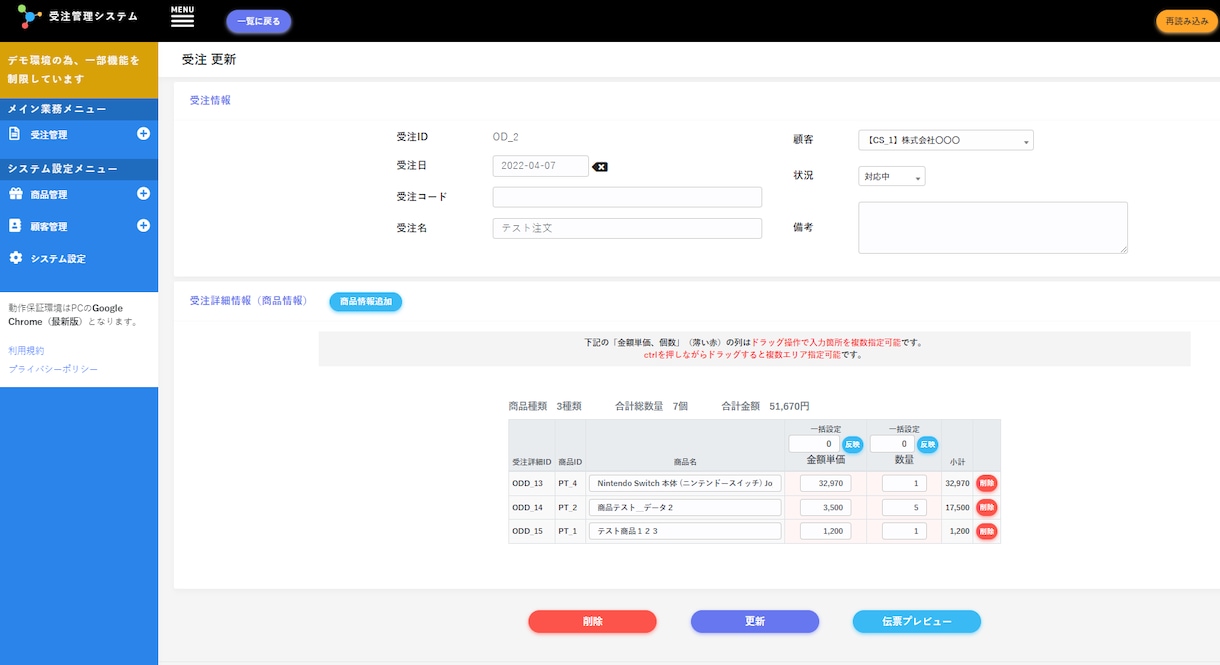Click the ODD_14 order detail ID cell
Viewport: 1220px width, 665px height.
click(531, 507)
